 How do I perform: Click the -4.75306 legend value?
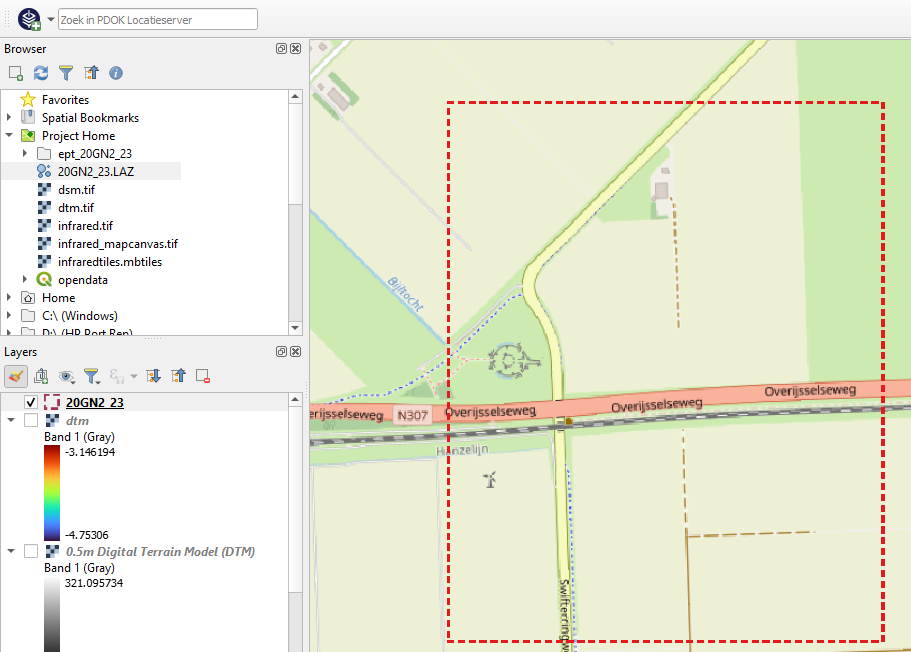pos(87,535)
